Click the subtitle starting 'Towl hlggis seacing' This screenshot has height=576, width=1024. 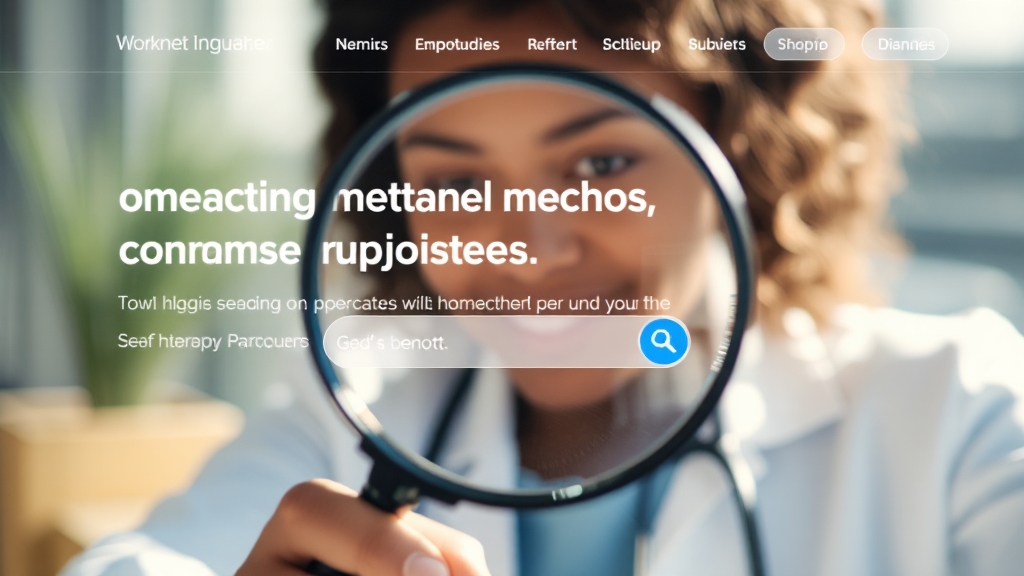click(x=394, y=303)
